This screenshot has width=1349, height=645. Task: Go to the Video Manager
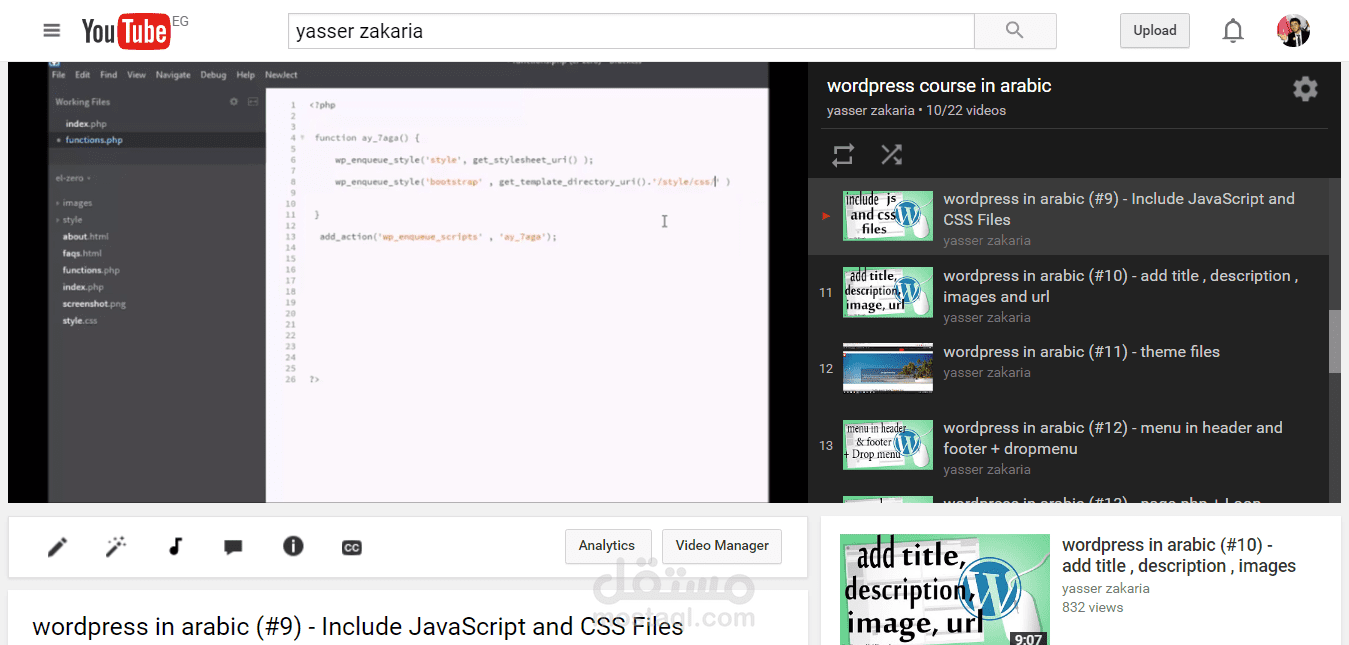tap(721, 546)
